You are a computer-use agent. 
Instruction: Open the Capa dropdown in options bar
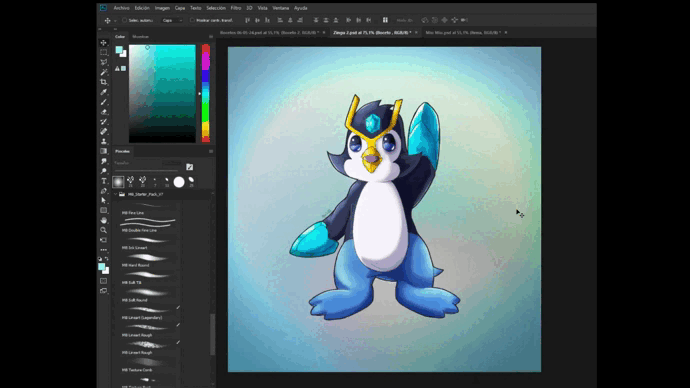(x=172, y=20)
